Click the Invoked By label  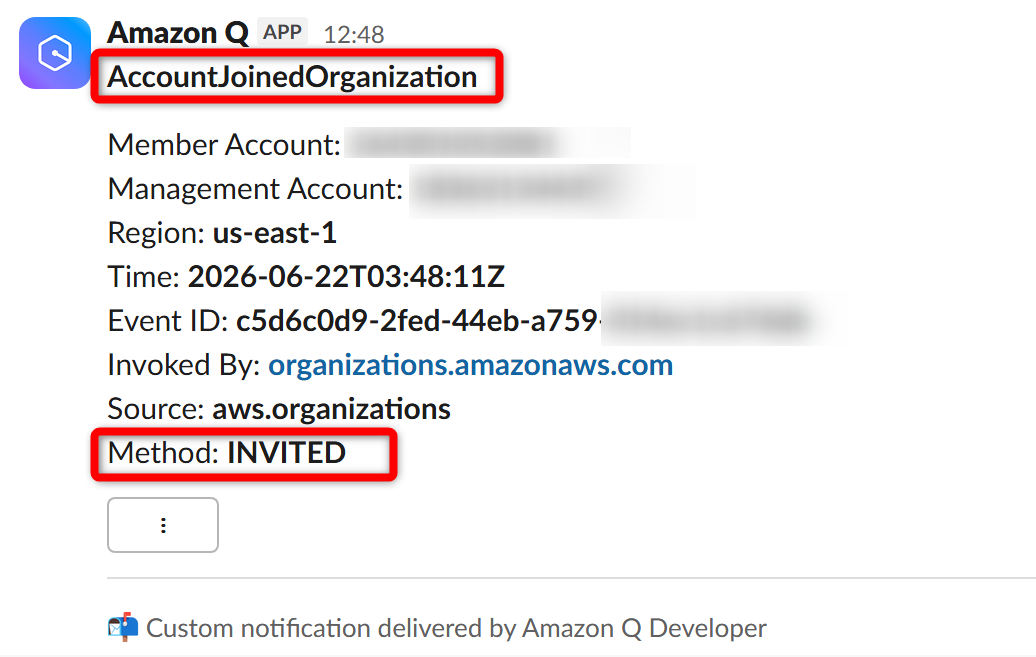tap(184, 365)
